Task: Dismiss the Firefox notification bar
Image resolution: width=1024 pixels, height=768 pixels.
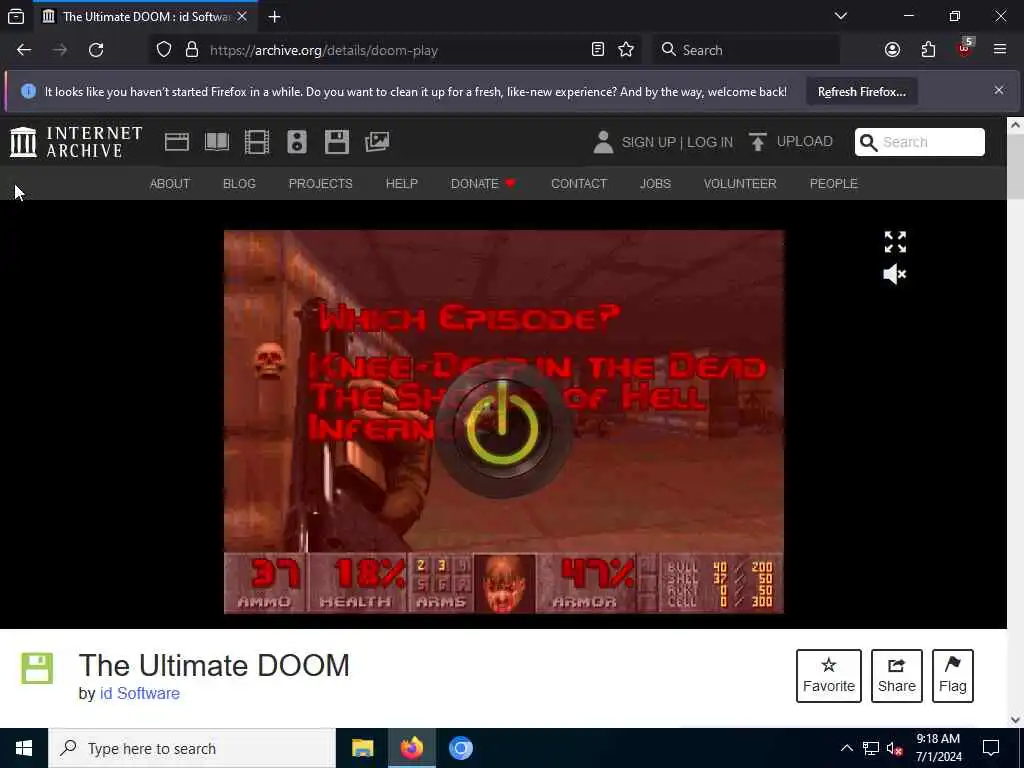Action: coord(999,90)
